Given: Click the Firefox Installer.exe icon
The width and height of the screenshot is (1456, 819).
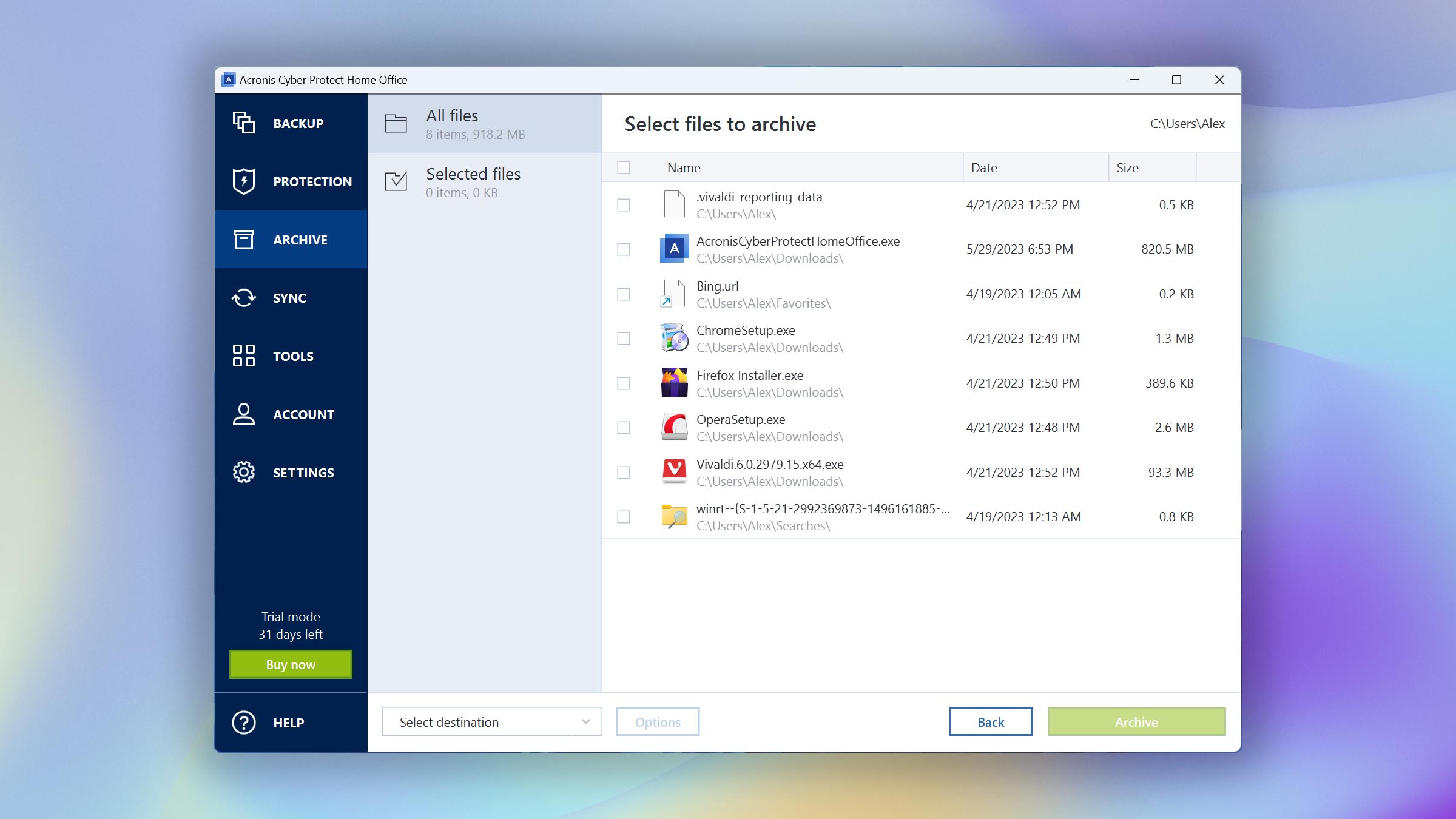Looking at the screenshot, I should 674,382.
